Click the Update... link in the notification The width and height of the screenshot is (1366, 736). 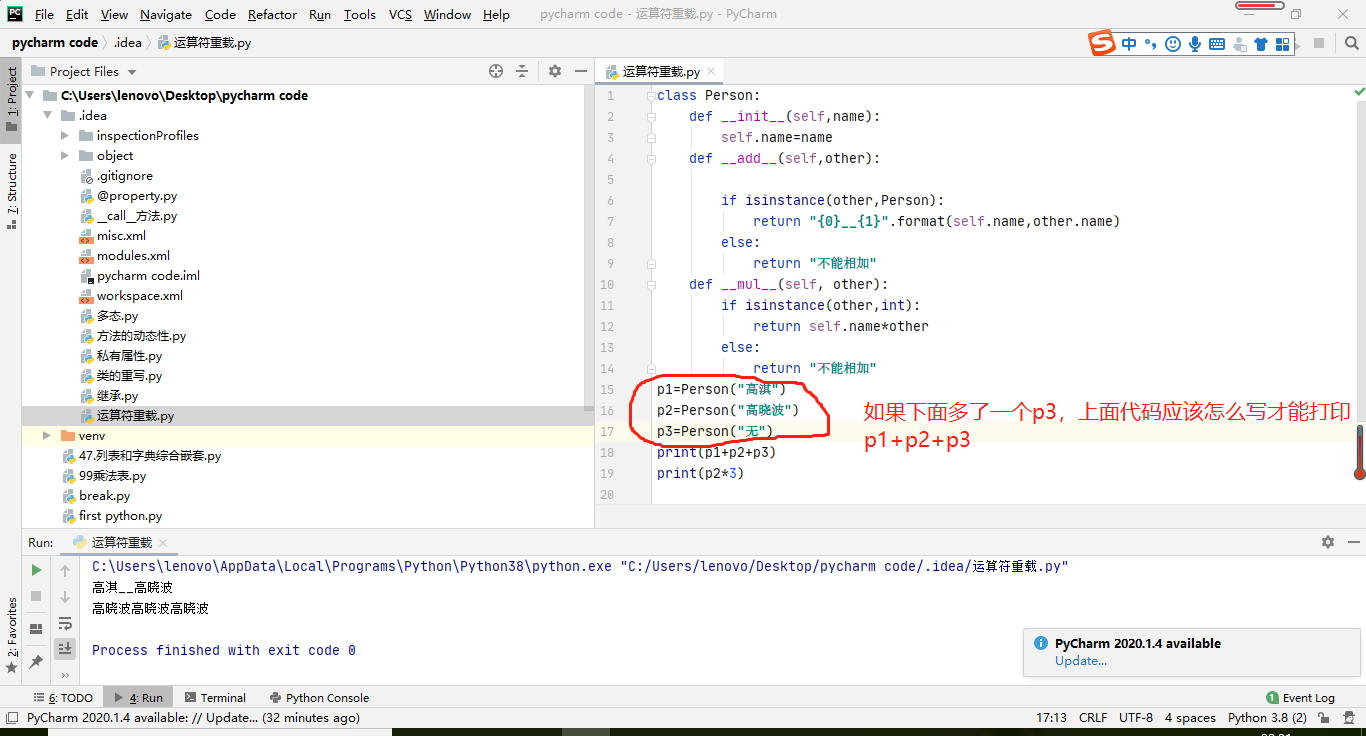1081,660
